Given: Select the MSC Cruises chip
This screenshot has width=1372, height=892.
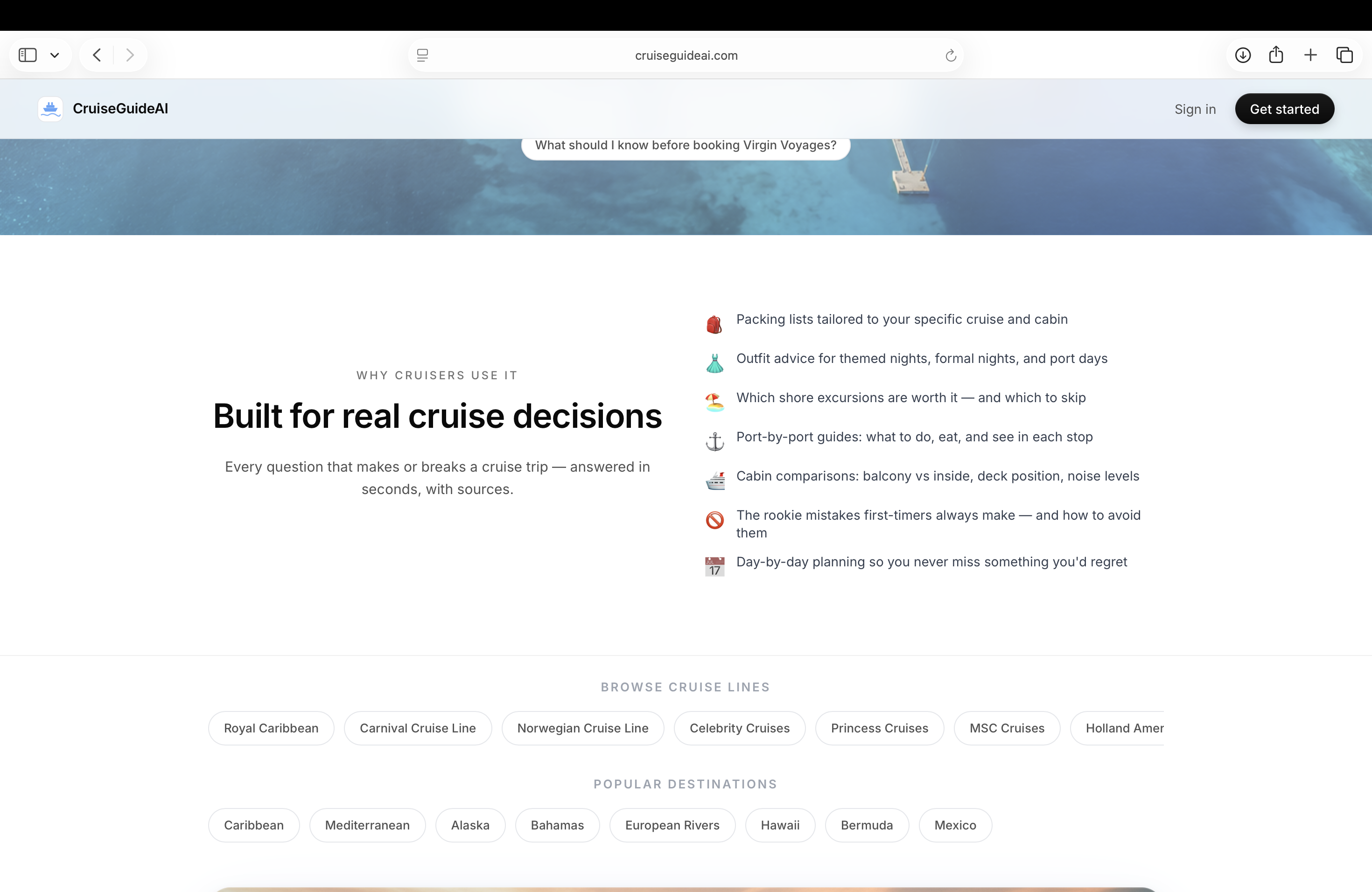Looking at the screenshot, I should point(1007,728).
